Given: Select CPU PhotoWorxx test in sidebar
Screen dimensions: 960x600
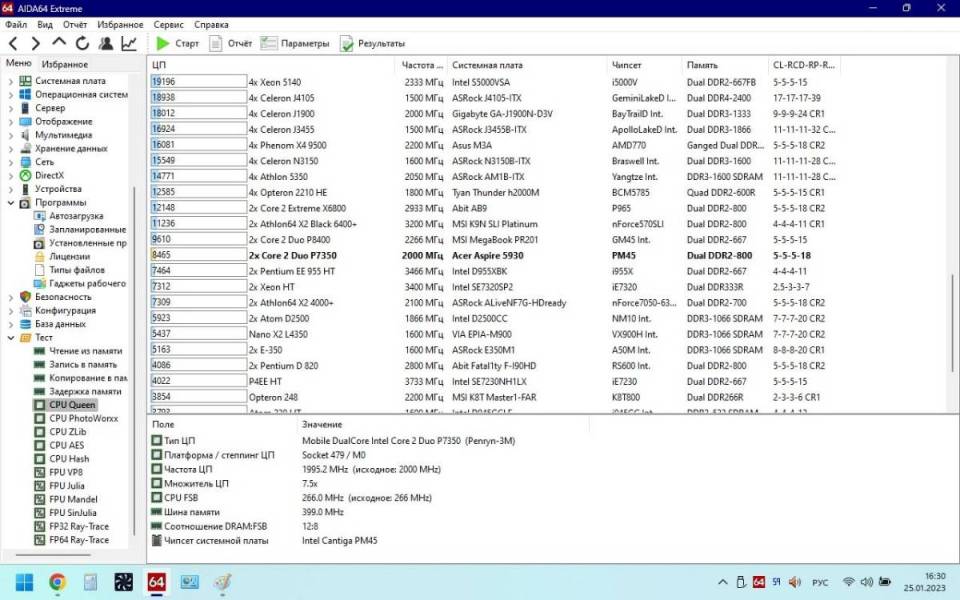Looking at the screenshot, I should [x=84, y=418].
